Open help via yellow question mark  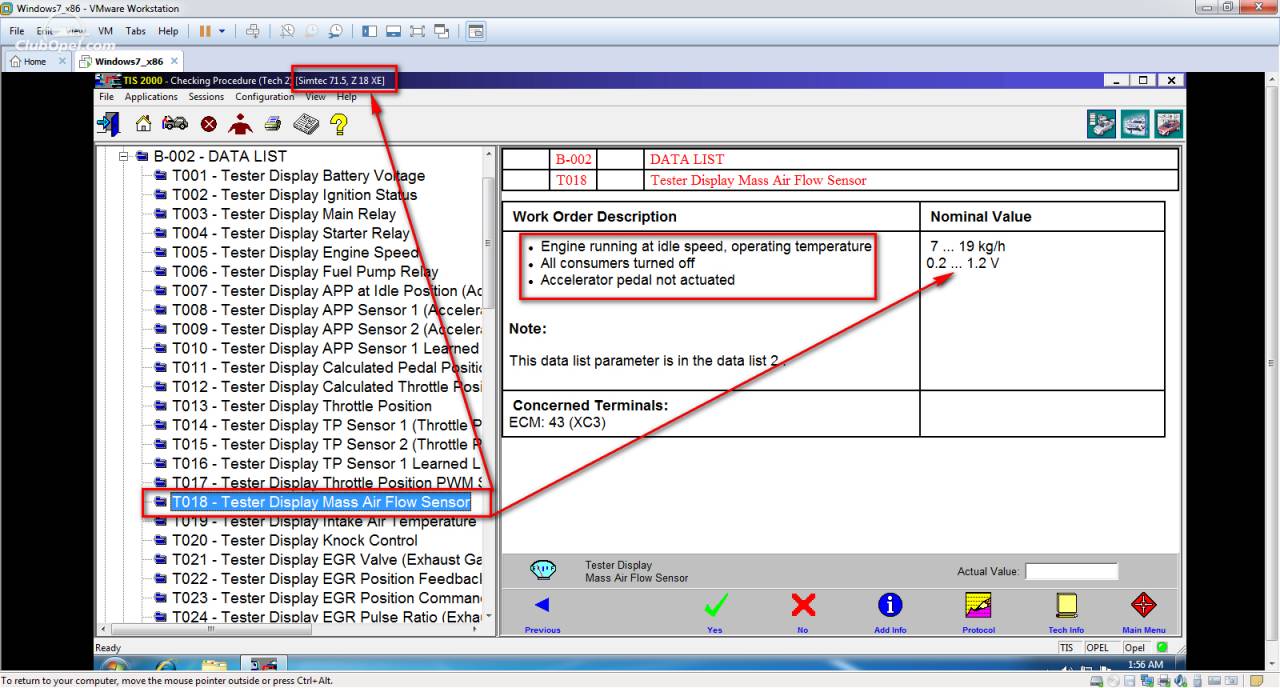(339, 124)
